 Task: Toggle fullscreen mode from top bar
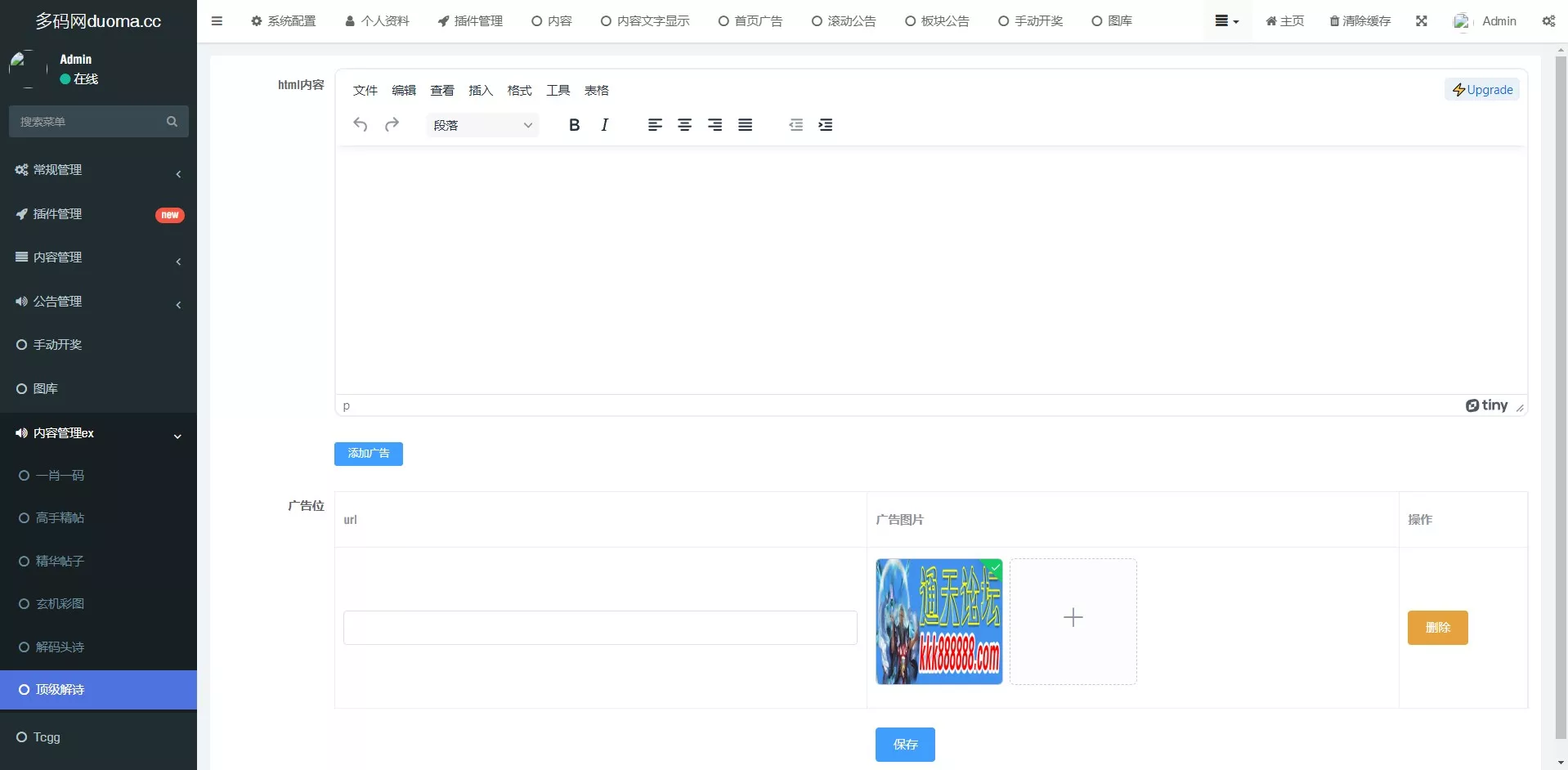click(1422, 20)
